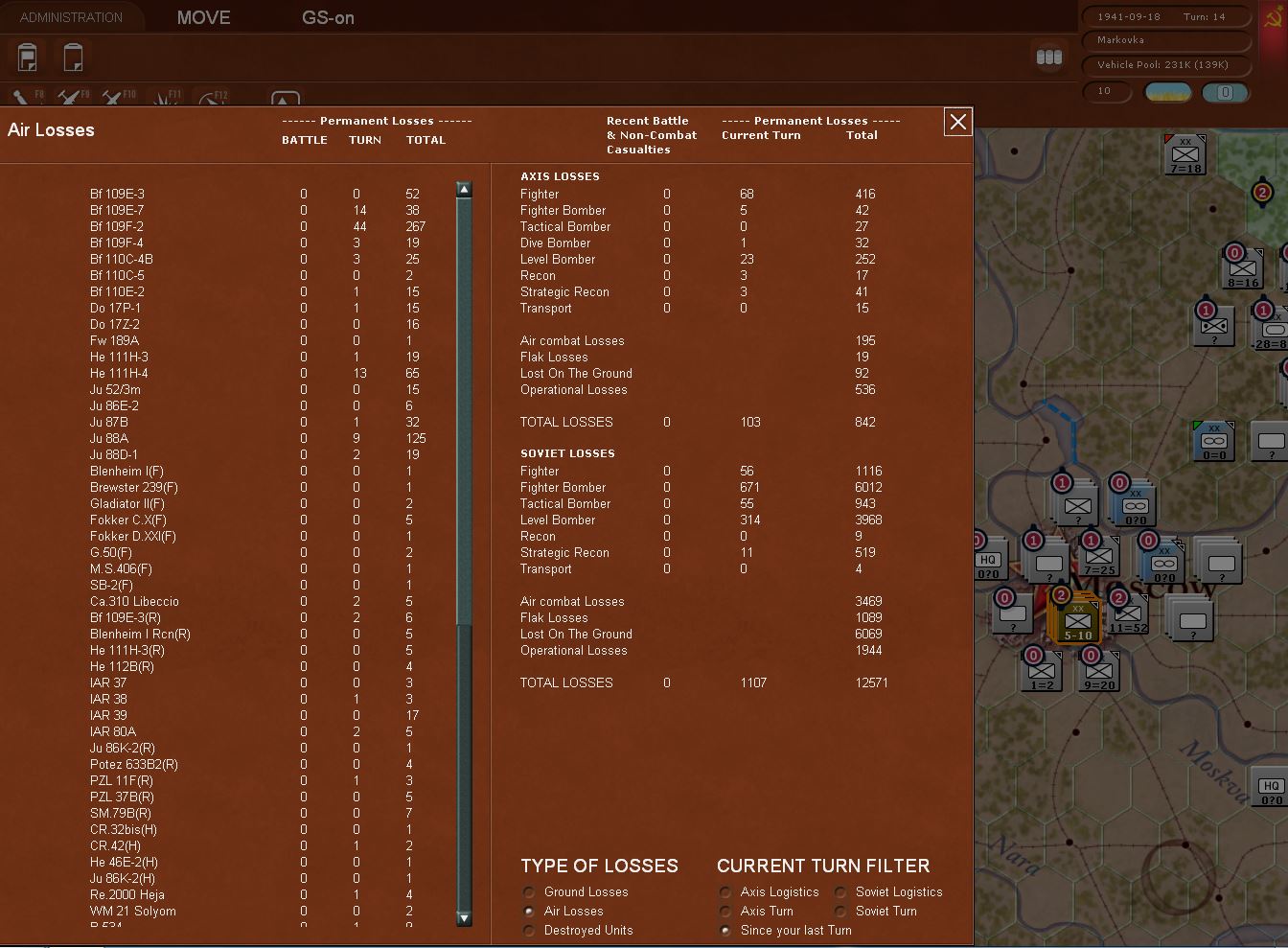
Task: Select the HQ counter near Moskva river
Action: point(1271,788)
